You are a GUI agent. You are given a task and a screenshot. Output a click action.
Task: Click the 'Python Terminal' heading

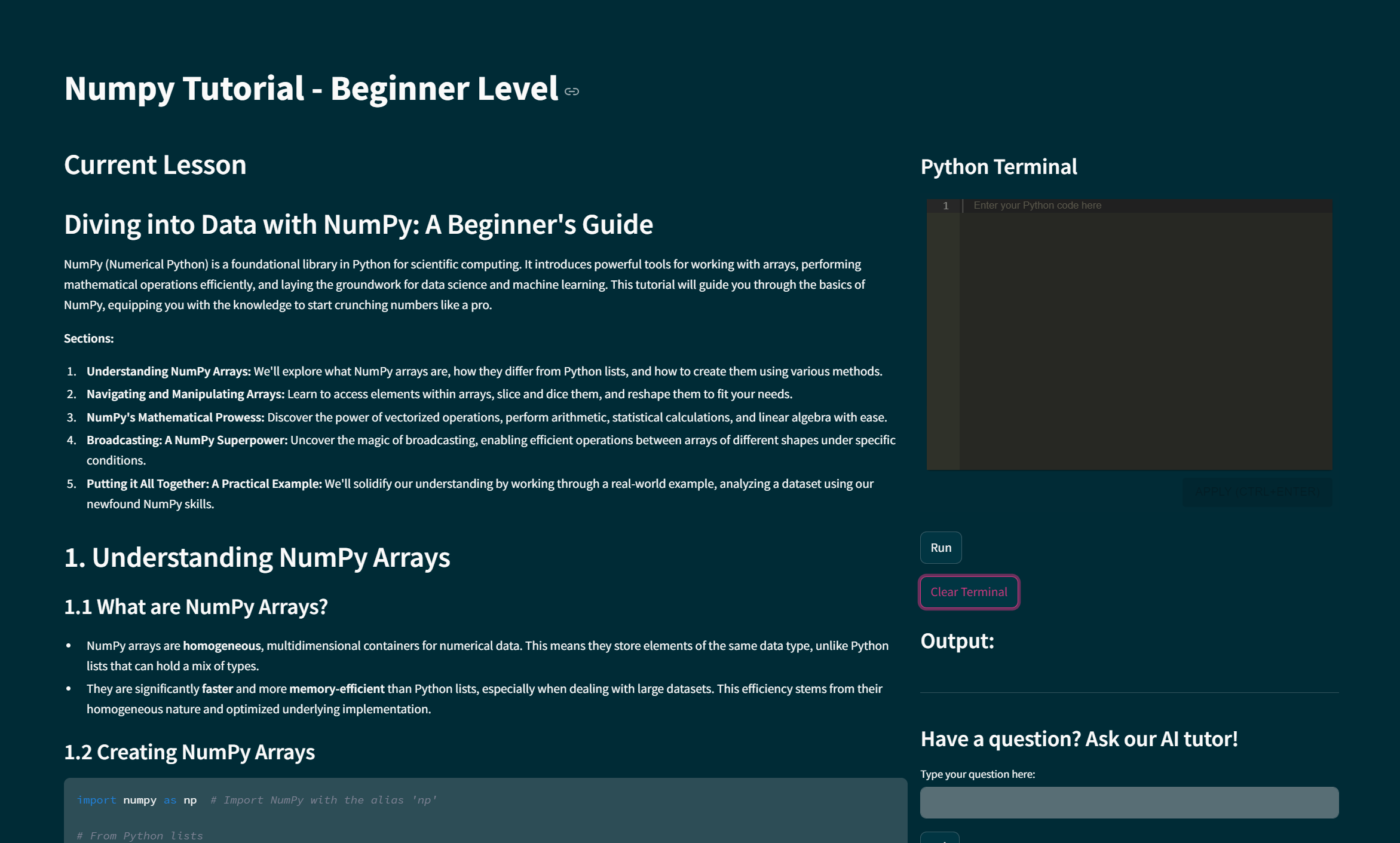[998, 167]
